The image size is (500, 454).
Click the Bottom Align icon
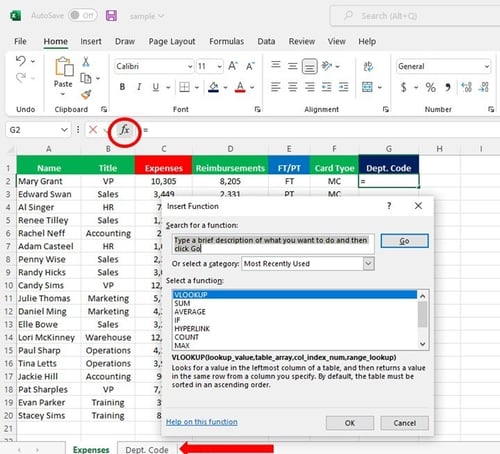[x=309, y=66]
